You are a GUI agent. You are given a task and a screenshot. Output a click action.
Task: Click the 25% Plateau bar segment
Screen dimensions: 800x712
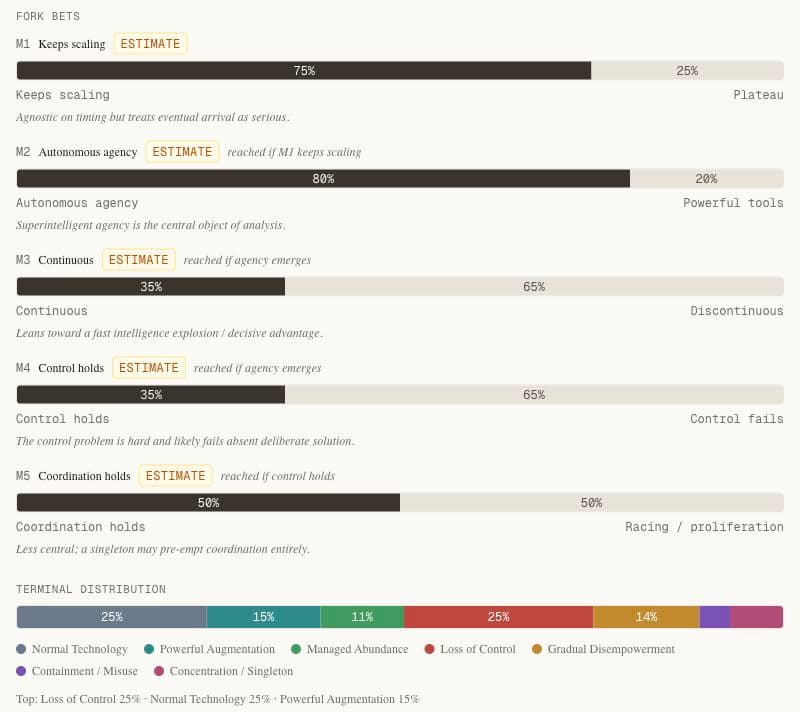coord(687,70)
